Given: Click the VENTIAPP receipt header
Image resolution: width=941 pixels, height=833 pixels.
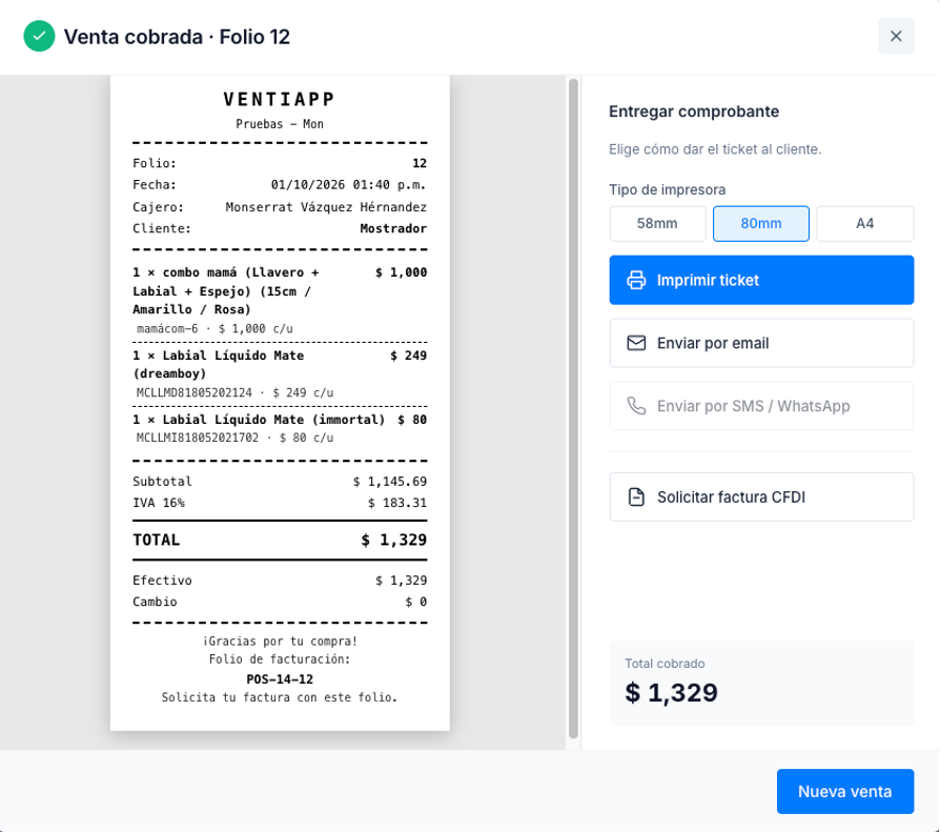Looking at the screenshot, I should click(280, 99).
